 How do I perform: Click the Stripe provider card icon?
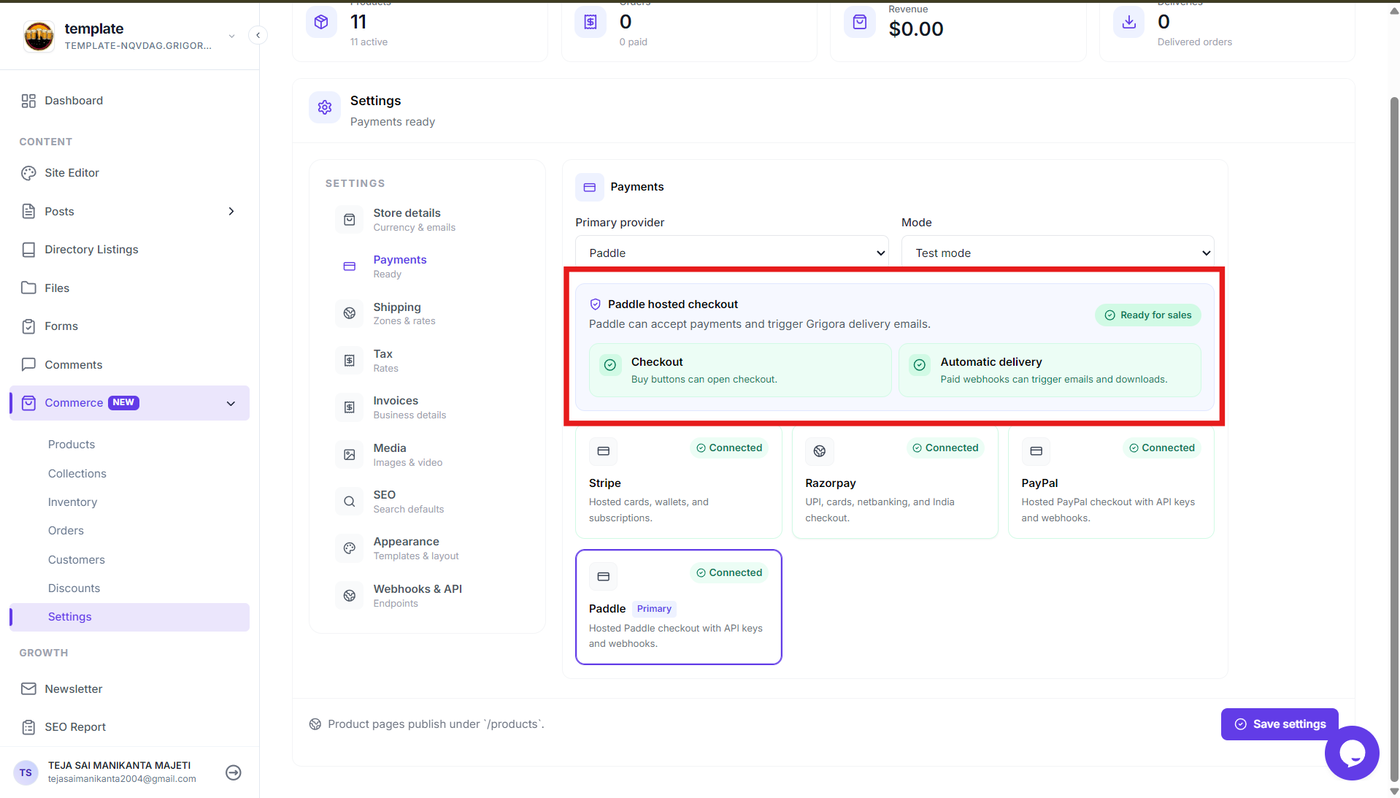pos(603,451)
